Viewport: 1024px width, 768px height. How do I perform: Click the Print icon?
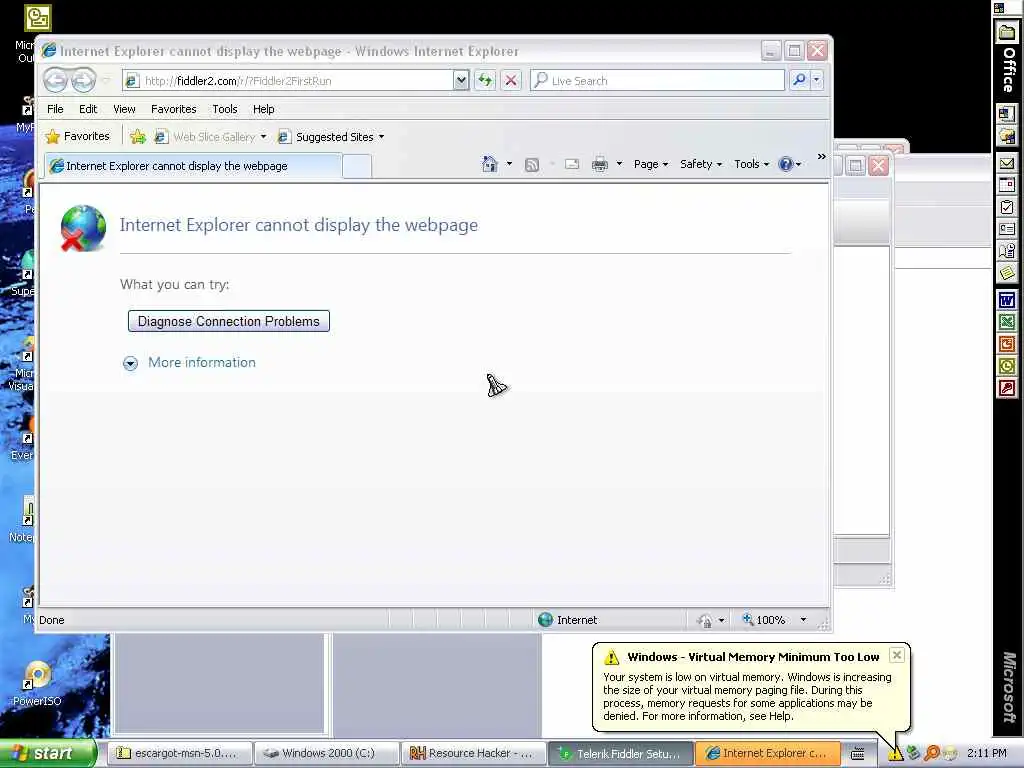(x=600, y=165)
